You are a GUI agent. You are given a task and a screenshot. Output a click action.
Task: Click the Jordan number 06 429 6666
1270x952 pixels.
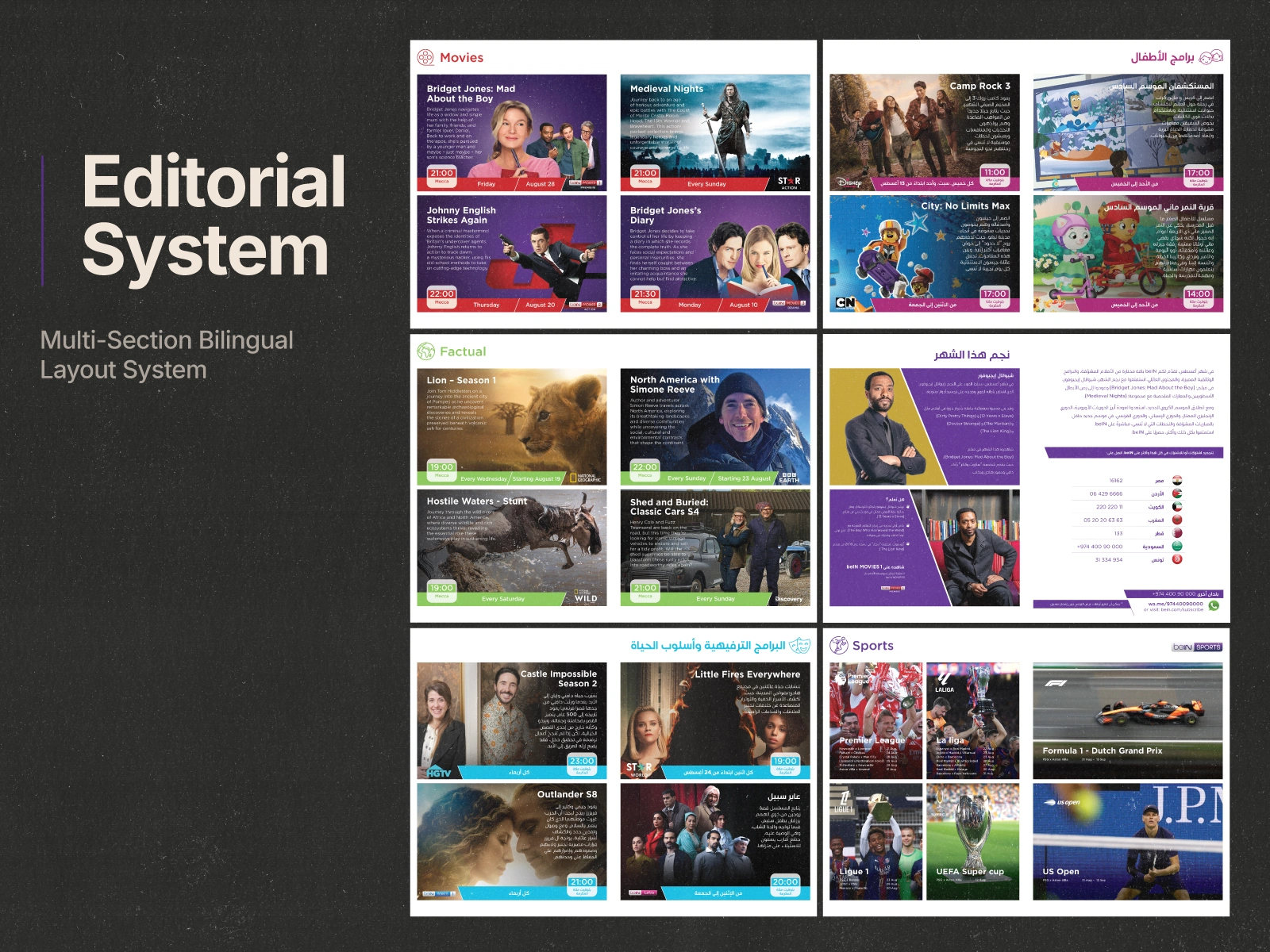tap(1106, 493)
